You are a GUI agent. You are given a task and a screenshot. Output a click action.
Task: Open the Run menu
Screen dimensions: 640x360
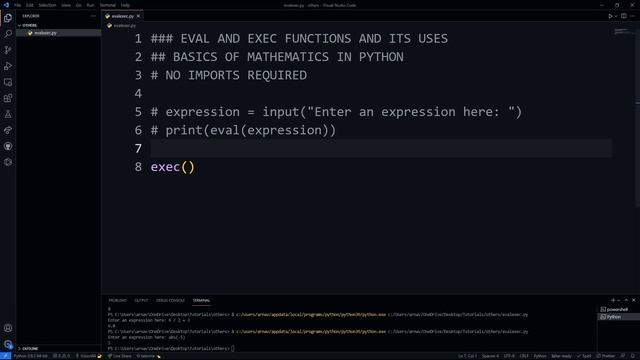pyautogui.click(x=90, y=5)
